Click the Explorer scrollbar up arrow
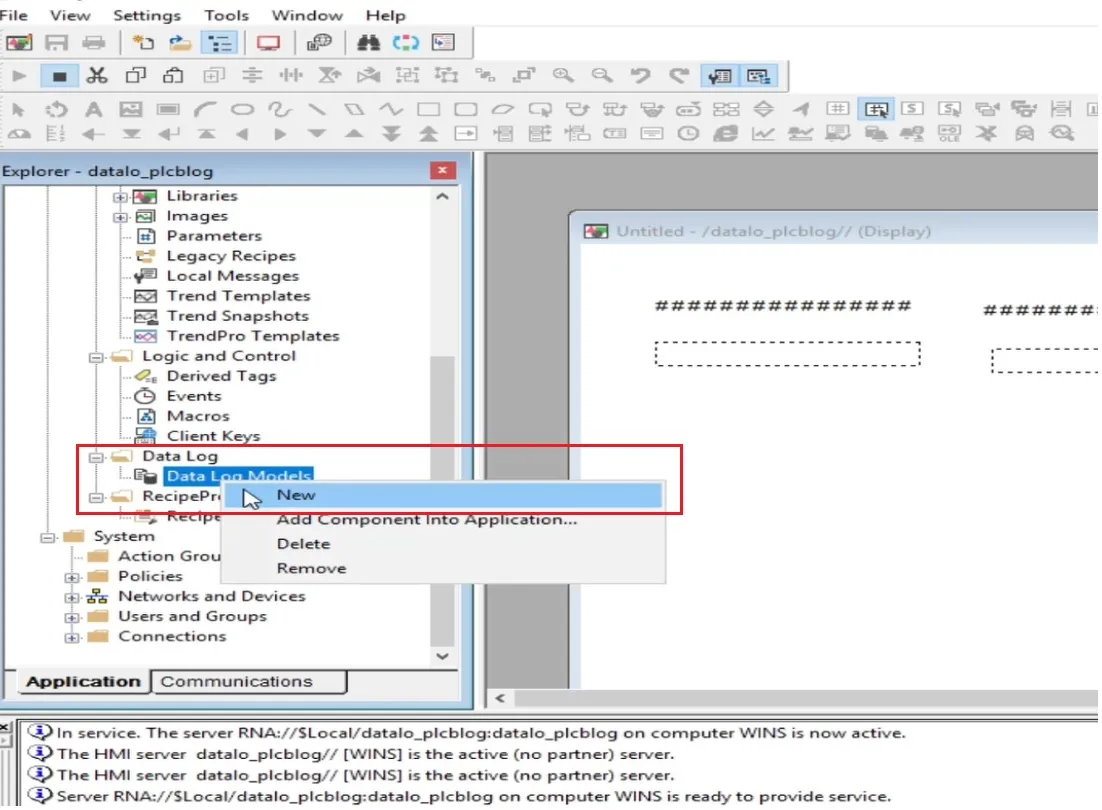 click(x=442, y=197)
